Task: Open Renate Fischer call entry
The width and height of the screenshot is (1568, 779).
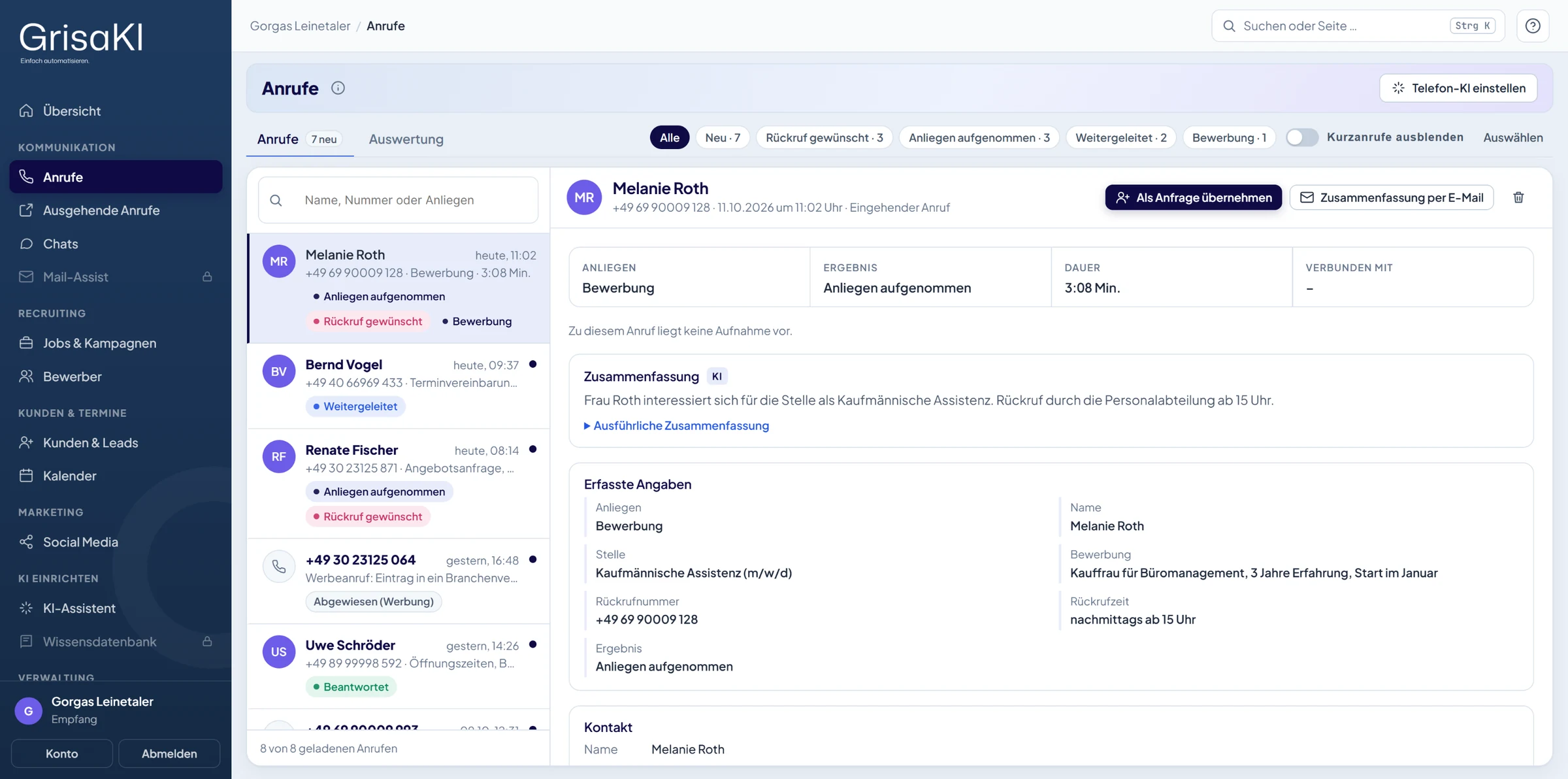Action: pyautogui.click(x=399, y=484)
